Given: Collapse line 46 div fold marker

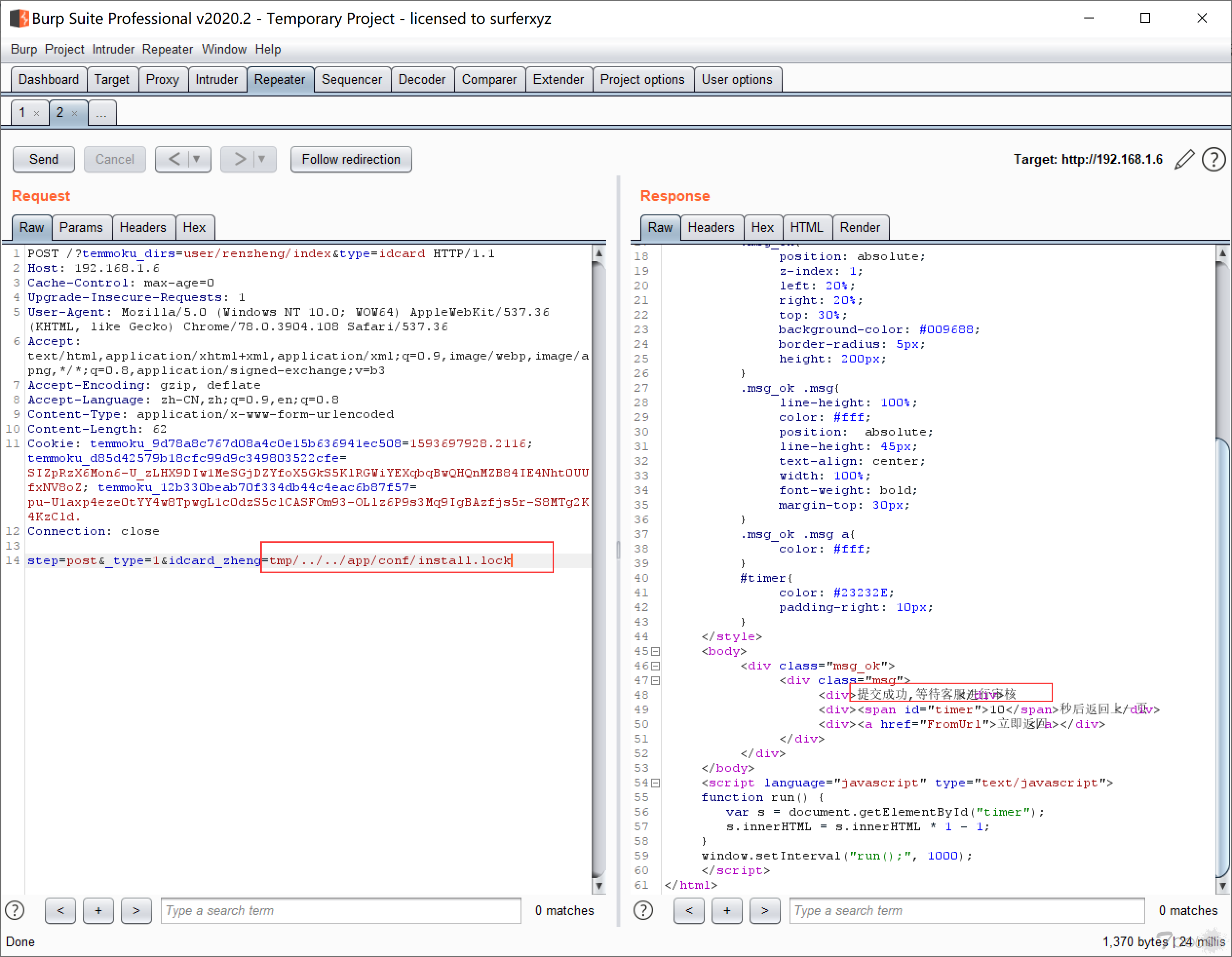Looking at the screenshot, I should tap(656, 666).
